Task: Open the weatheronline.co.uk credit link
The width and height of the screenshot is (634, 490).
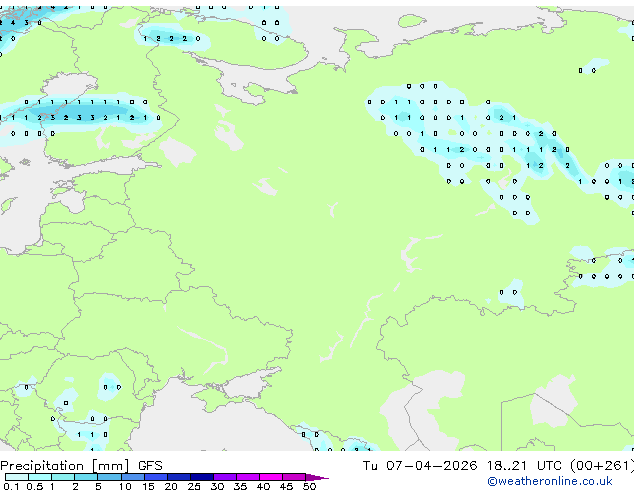Action: click(550, 481)
